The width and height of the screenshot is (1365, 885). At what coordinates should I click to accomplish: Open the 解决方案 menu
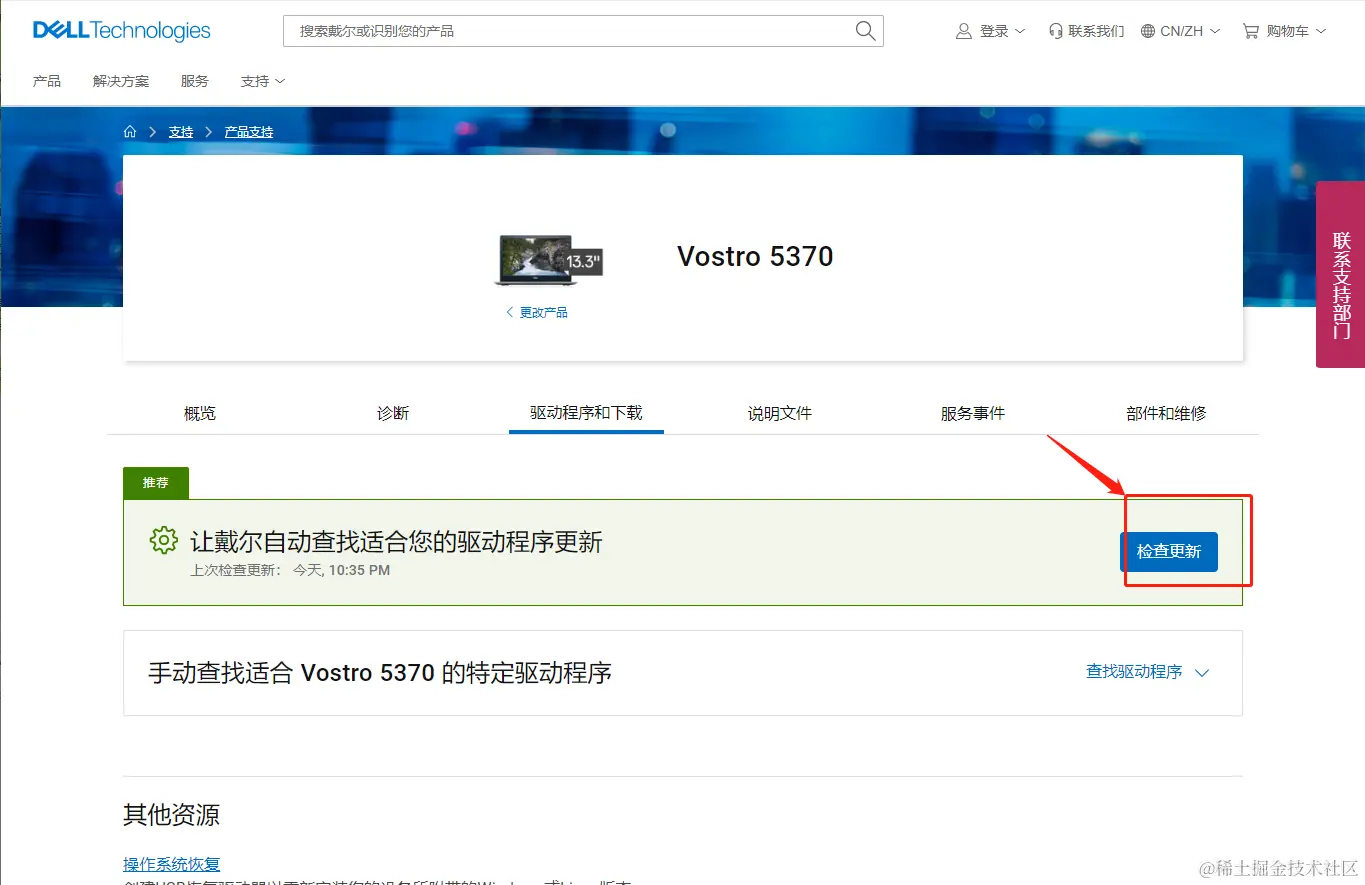pos(121,81)
